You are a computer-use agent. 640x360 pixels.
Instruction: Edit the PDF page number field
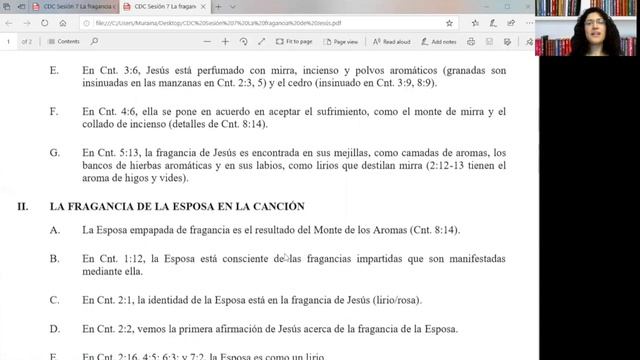pos(8,42)
